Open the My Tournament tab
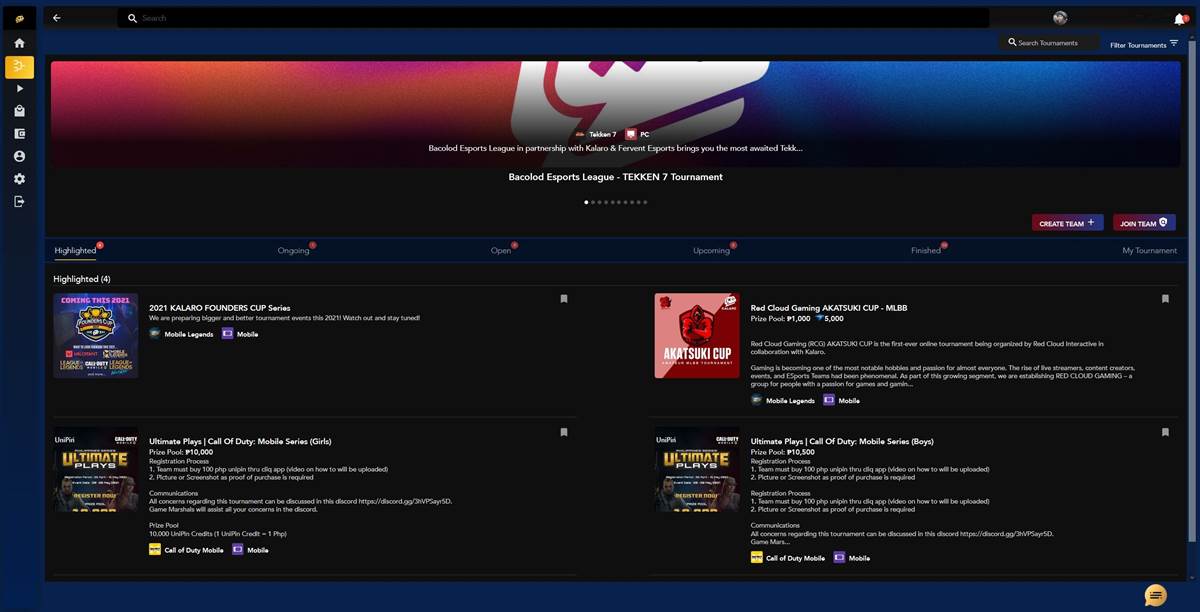 1149,250
